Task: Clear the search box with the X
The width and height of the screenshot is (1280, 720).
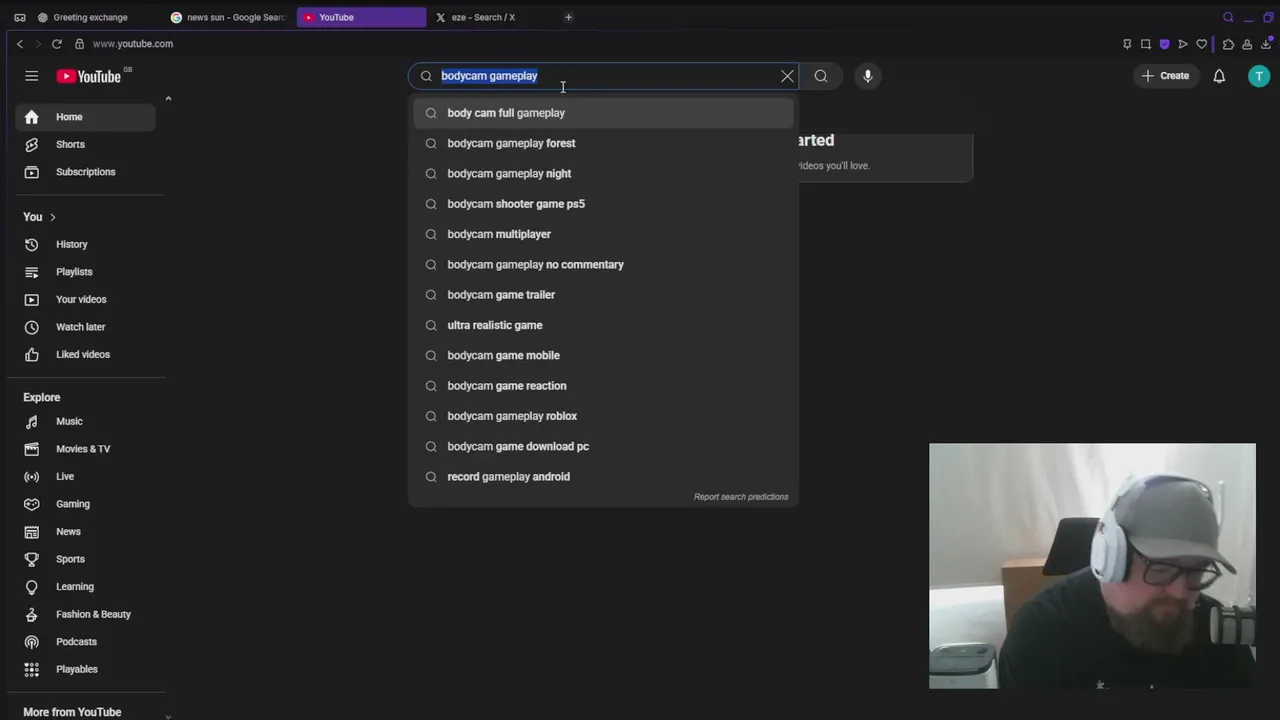Action: click(787, 76)
